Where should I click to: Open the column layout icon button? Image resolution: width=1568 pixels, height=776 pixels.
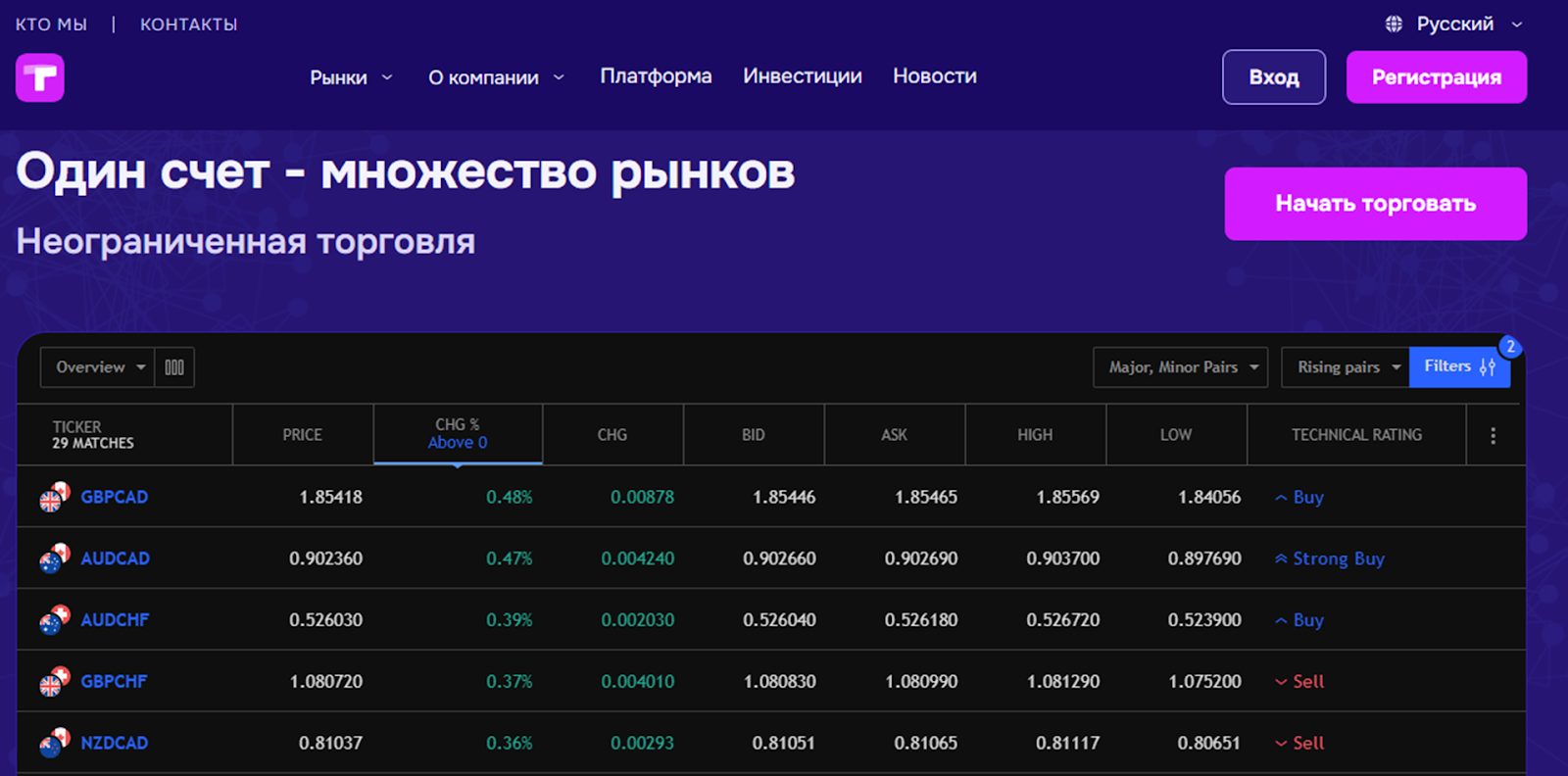tap(174, 367)
